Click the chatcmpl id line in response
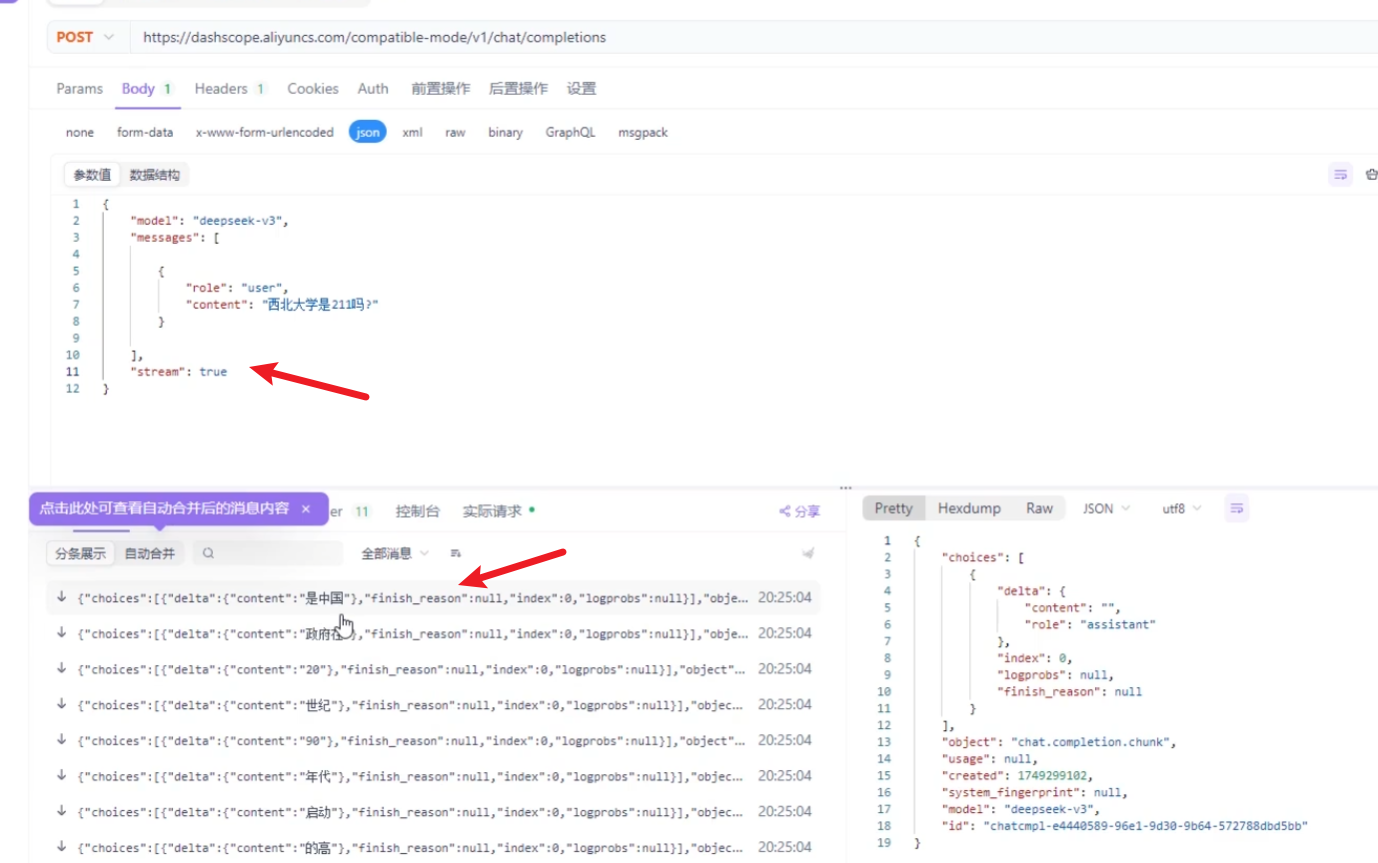Screen dimensions: 1378x863 (1125, 826)
